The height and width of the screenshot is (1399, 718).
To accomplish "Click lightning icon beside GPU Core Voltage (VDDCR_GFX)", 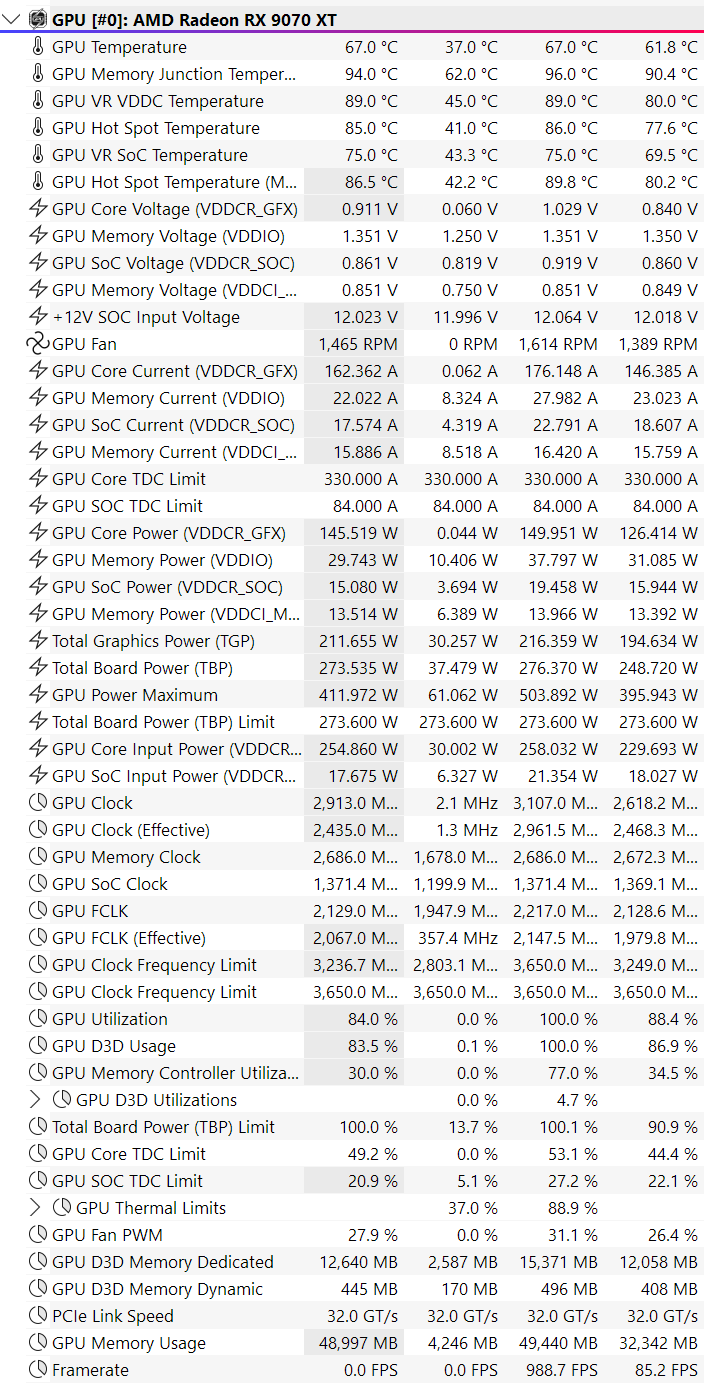I will click(38, 209).
